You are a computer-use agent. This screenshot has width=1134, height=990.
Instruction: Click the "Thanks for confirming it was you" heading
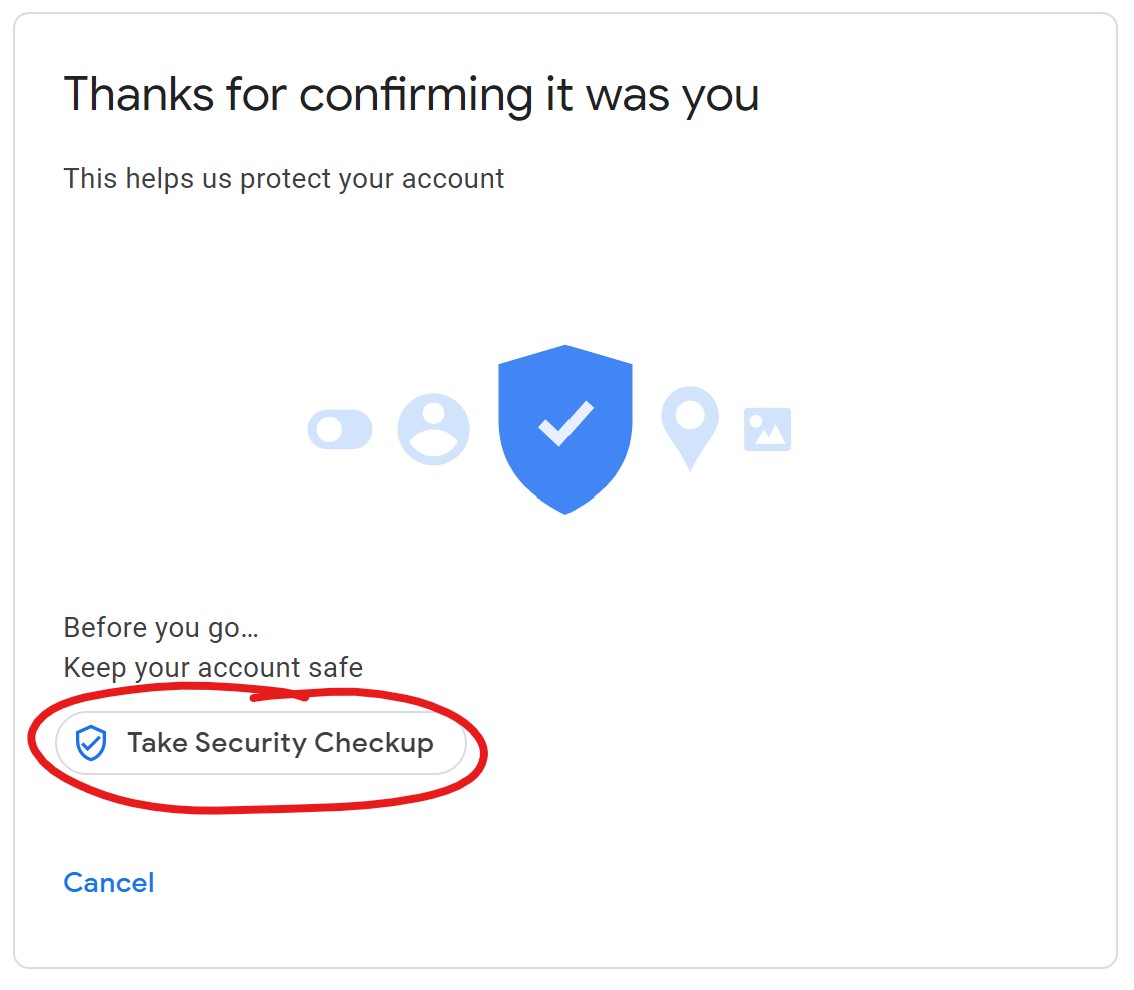(411, 95)
